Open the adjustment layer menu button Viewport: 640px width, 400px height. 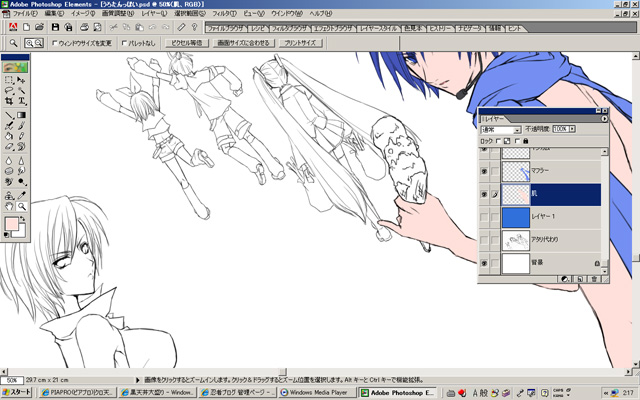click(x=565, y=279)
